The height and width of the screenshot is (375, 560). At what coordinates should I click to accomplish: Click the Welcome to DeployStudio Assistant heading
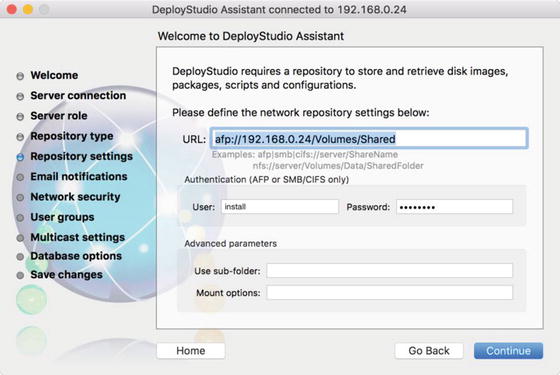click(251, 36)
